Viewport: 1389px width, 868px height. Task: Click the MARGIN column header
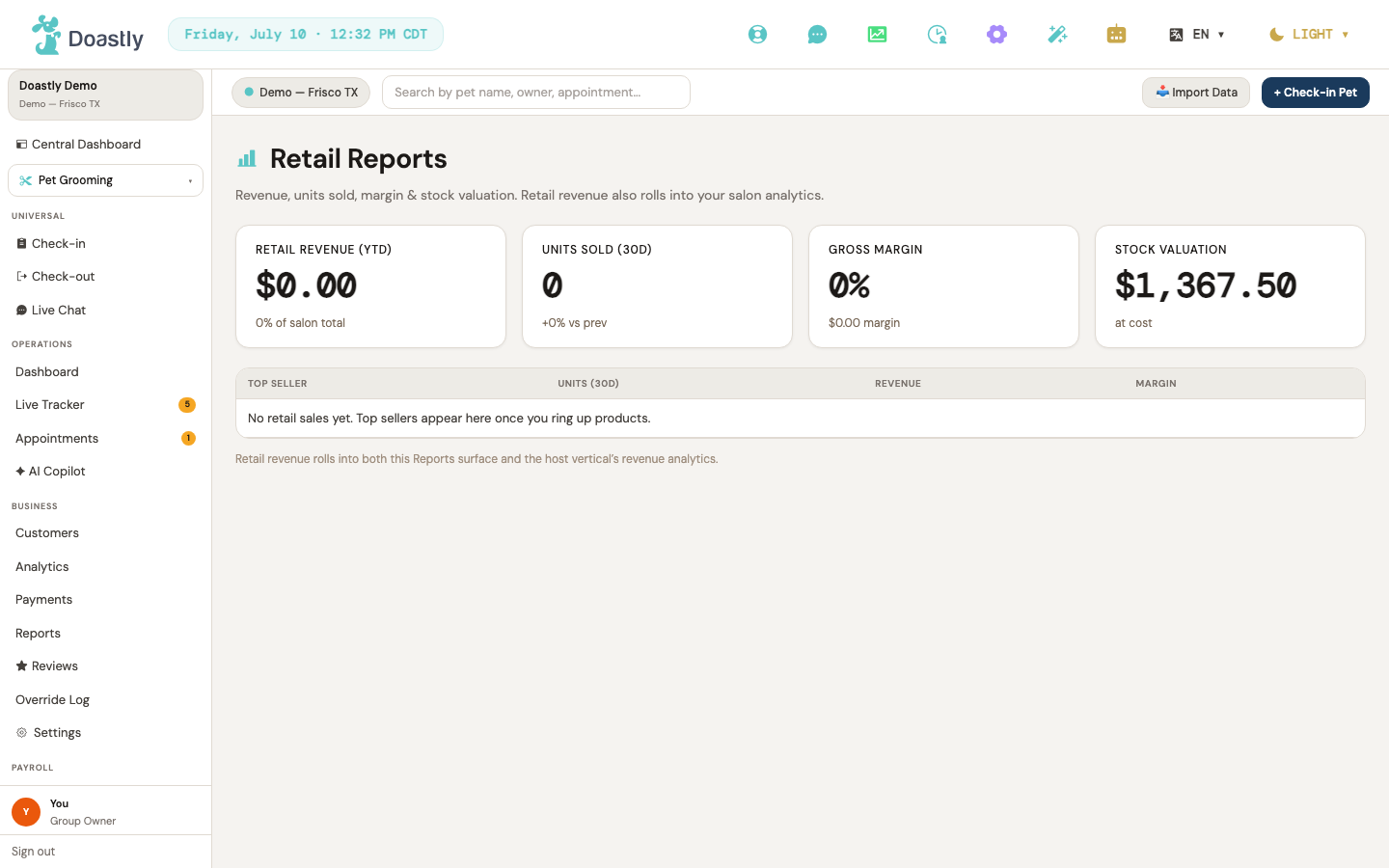pyautogui.click(x=1156, y=384)
